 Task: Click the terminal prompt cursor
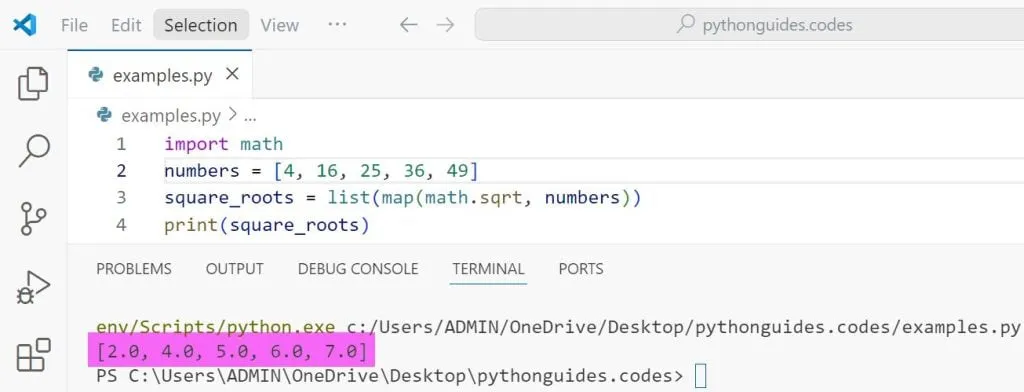click(x=701, y=376)
